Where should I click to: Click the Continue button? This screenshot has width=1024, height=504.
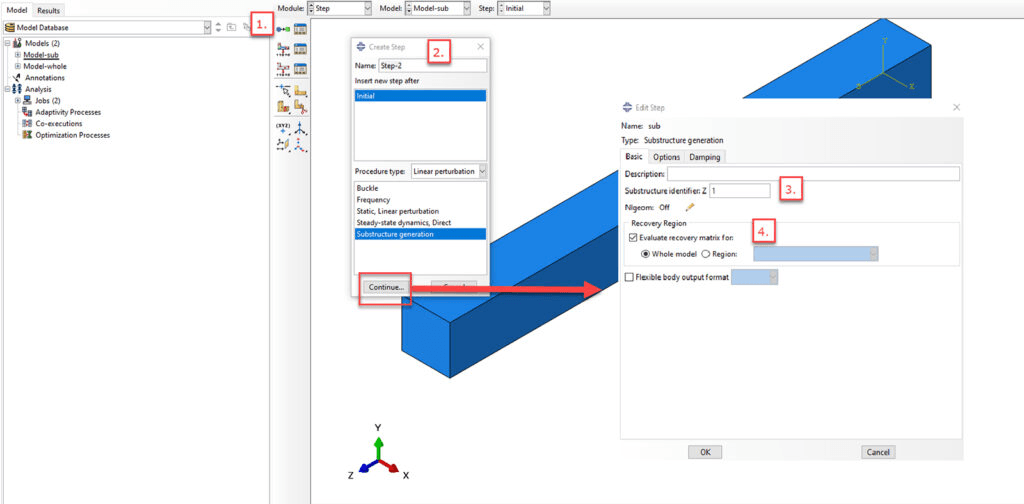[386, 287]
